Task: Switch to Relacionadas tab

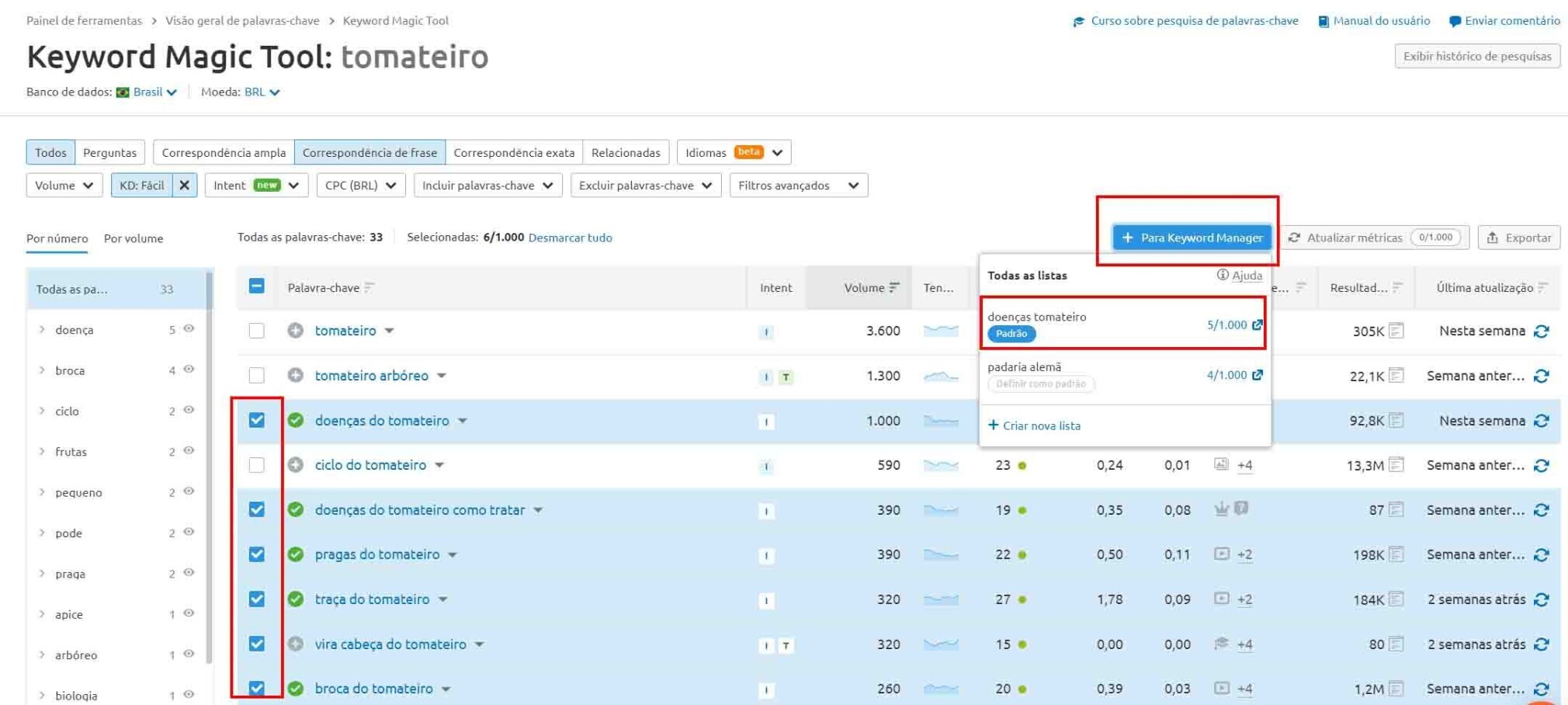Action: [626, 153]
